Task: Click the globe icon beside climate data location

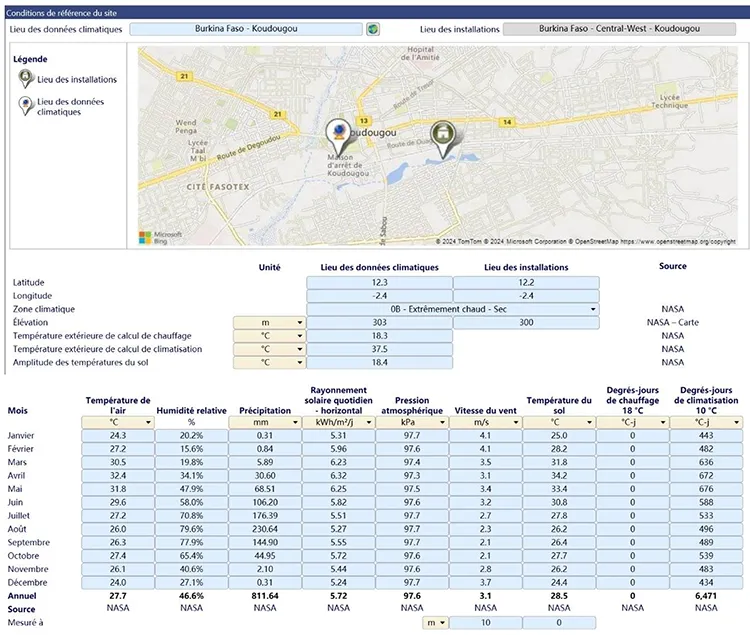Action: [373, 29]
